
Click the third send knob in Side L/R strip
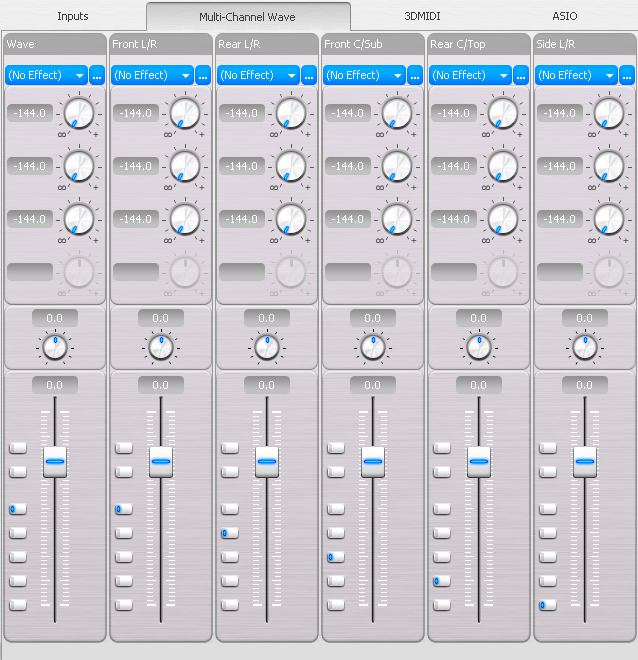(607, 219)
